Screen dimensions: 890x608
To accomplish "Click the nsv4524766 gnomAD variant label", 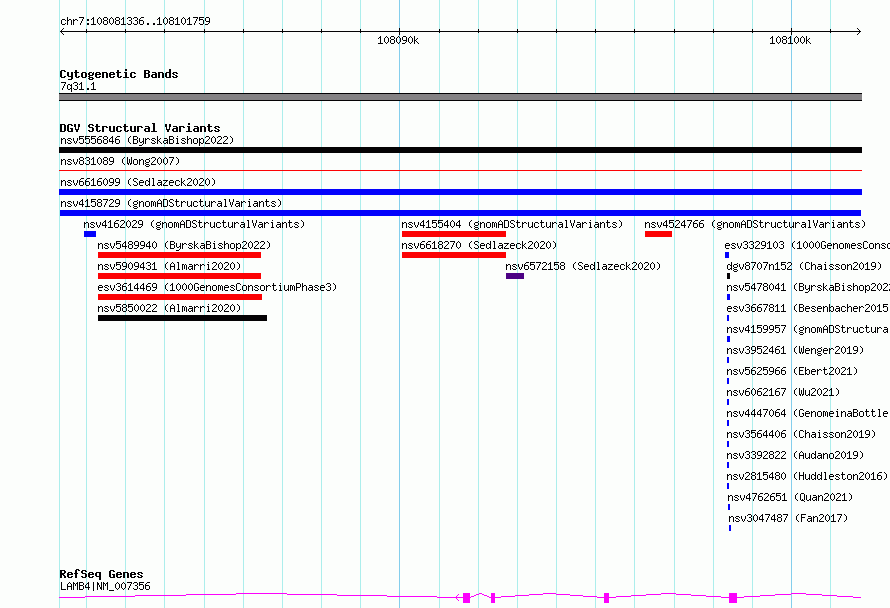I will tap(755, 224).
